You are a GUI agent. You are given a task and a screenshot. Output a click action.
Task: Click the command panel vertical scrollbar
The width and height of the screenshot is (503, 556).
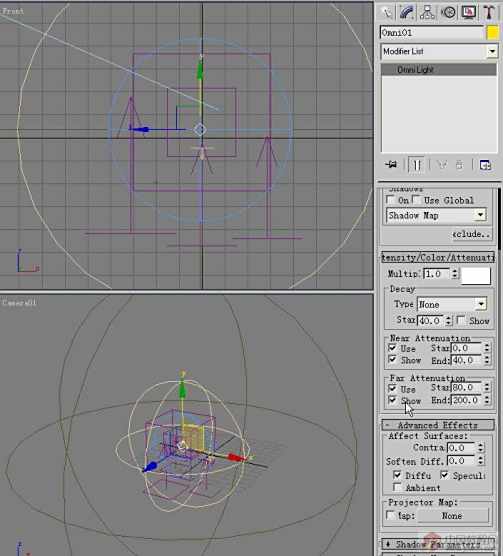499,219
